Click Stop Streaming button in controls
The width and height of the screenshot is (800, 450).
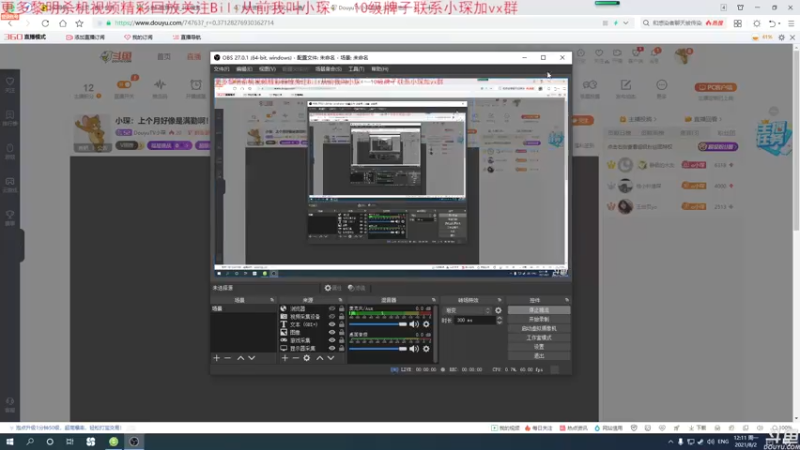point(539,310)
